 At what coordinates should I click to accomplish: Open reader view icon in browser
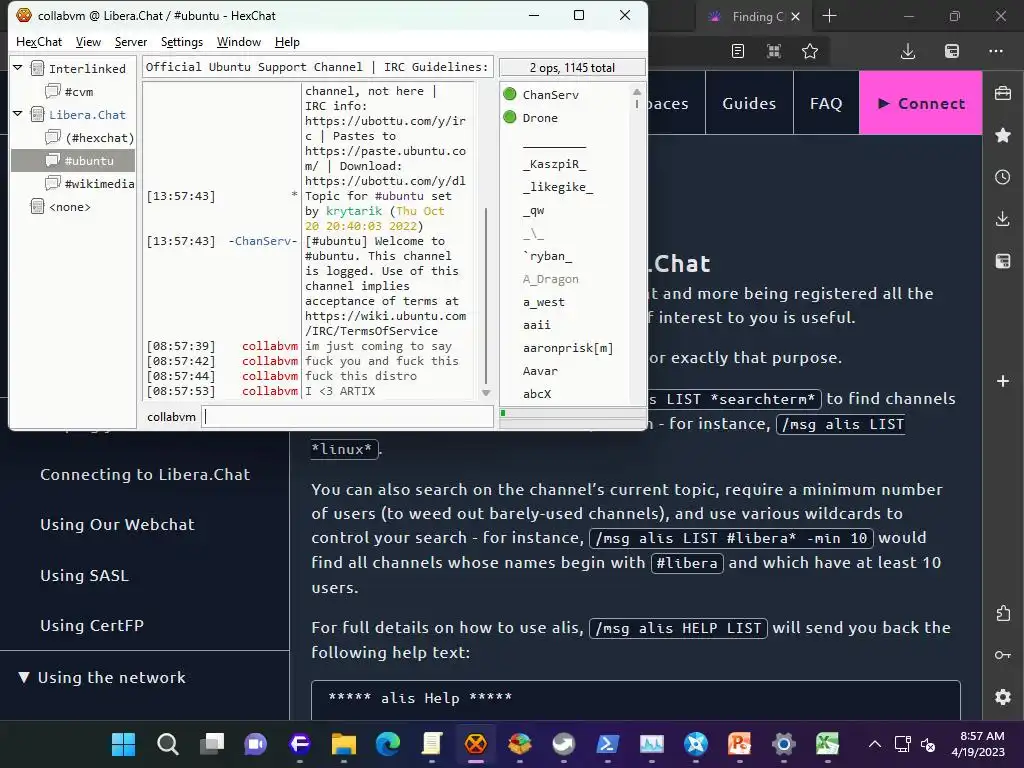click(738, 51)
